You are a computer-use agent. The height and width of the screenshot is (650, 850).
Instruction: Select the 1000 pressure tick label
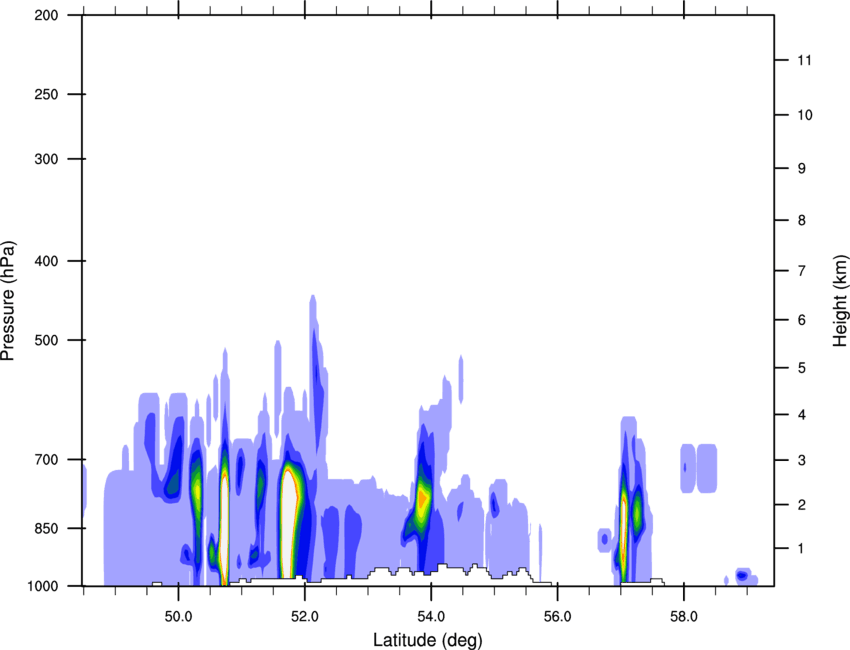[x=42, y=586]
